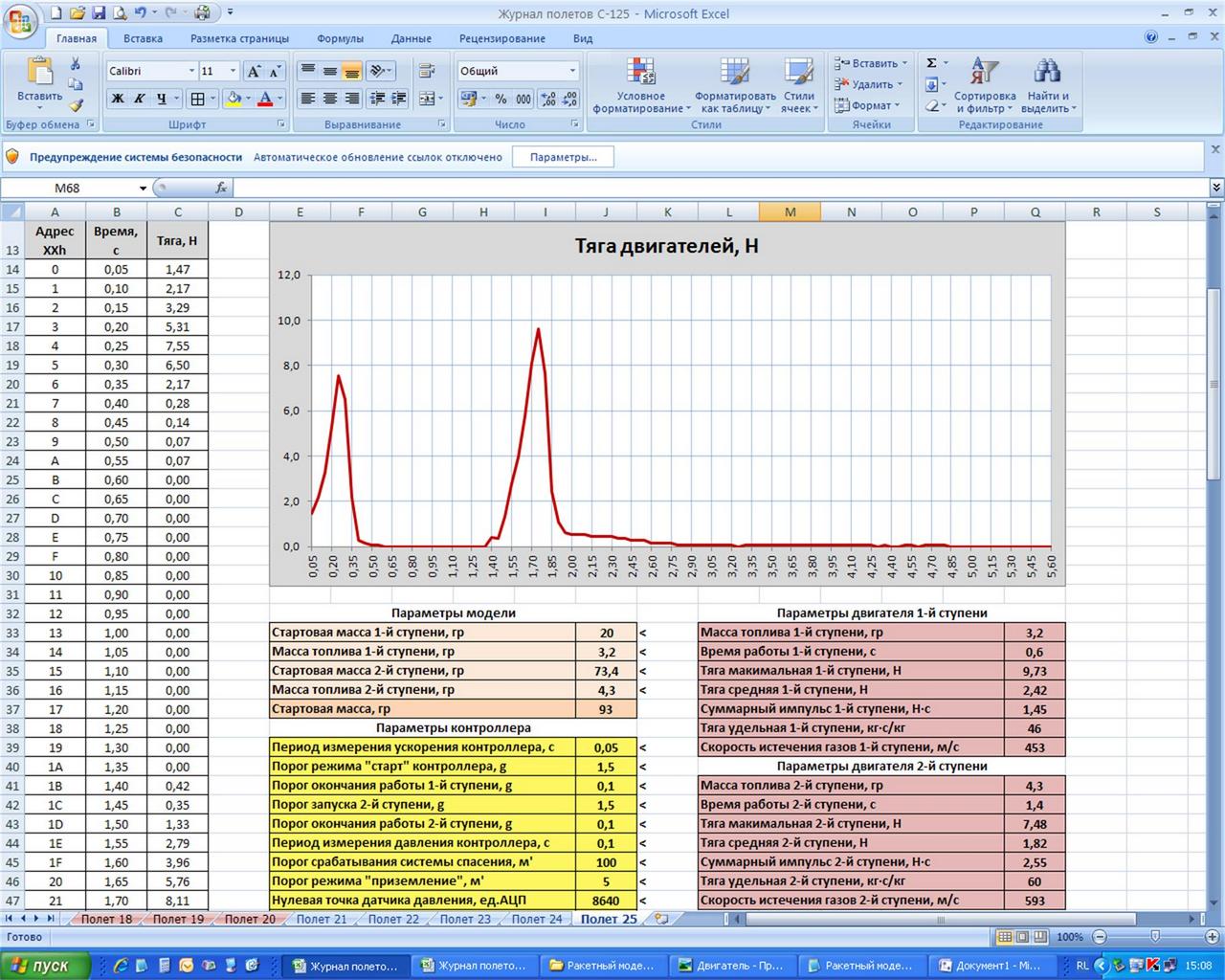This screenshot has height=980, width=1225.
Task: Open the Name Box dropdown next to M68
Action: 143,189
